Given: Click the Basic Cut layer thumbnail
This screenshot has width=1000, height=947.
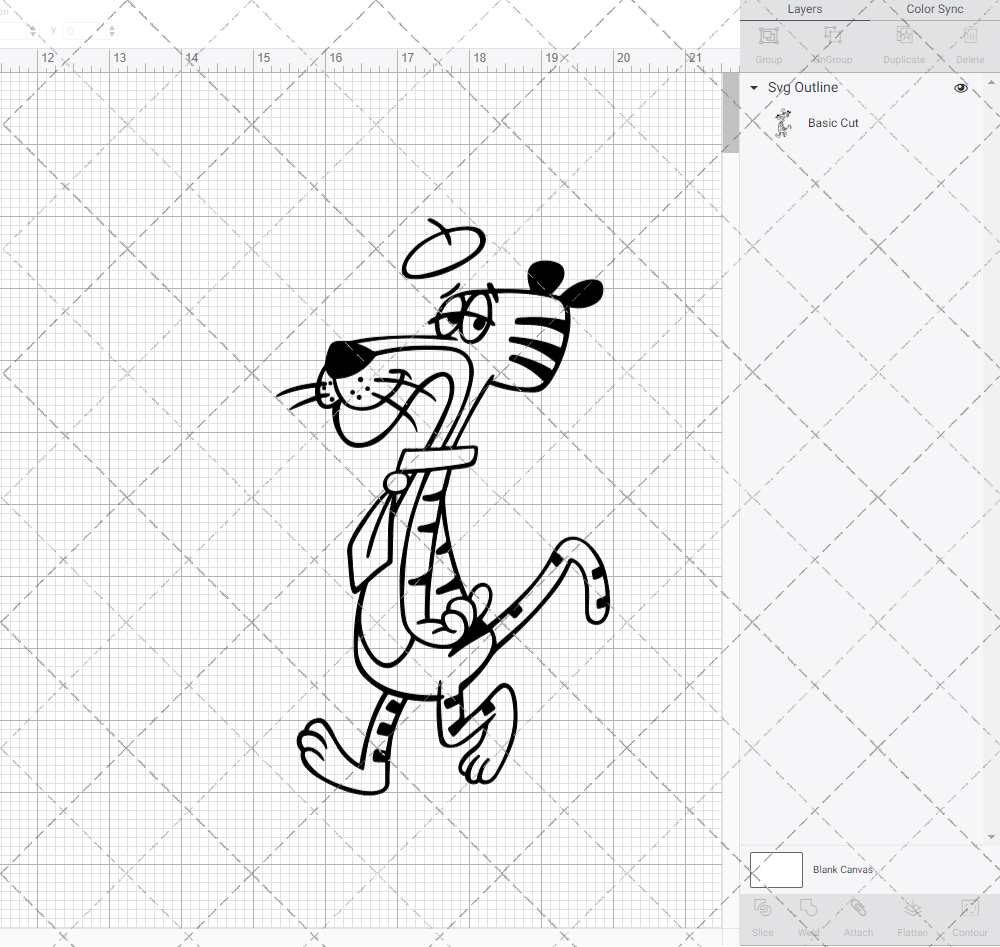Looking at the screenshot, I should click(x=784, y=123).
